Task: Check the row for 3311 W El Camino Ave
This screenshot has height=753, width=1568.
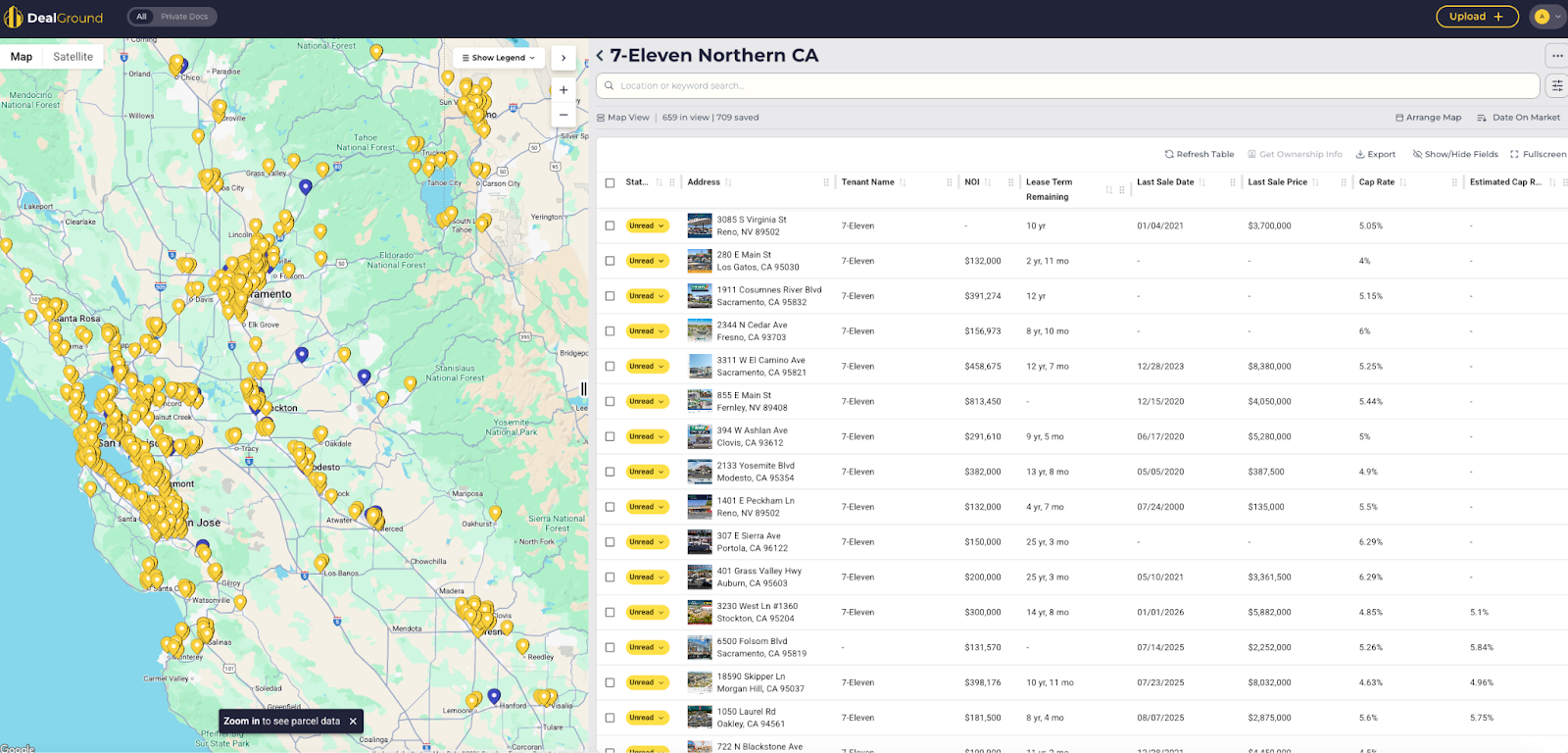Action: click(x=610, y=366)
